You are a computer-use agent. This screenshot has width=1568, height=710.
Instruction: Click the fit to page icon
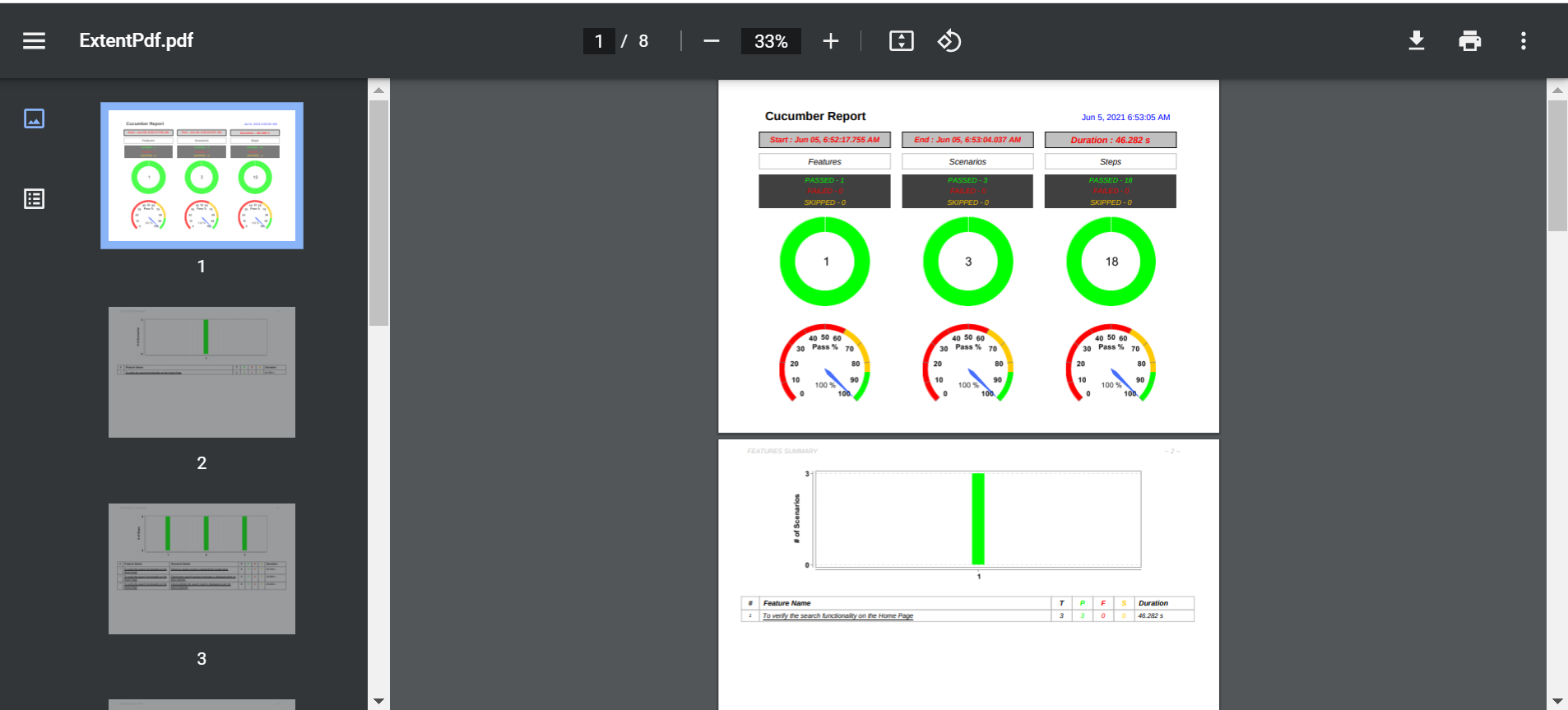902,40
